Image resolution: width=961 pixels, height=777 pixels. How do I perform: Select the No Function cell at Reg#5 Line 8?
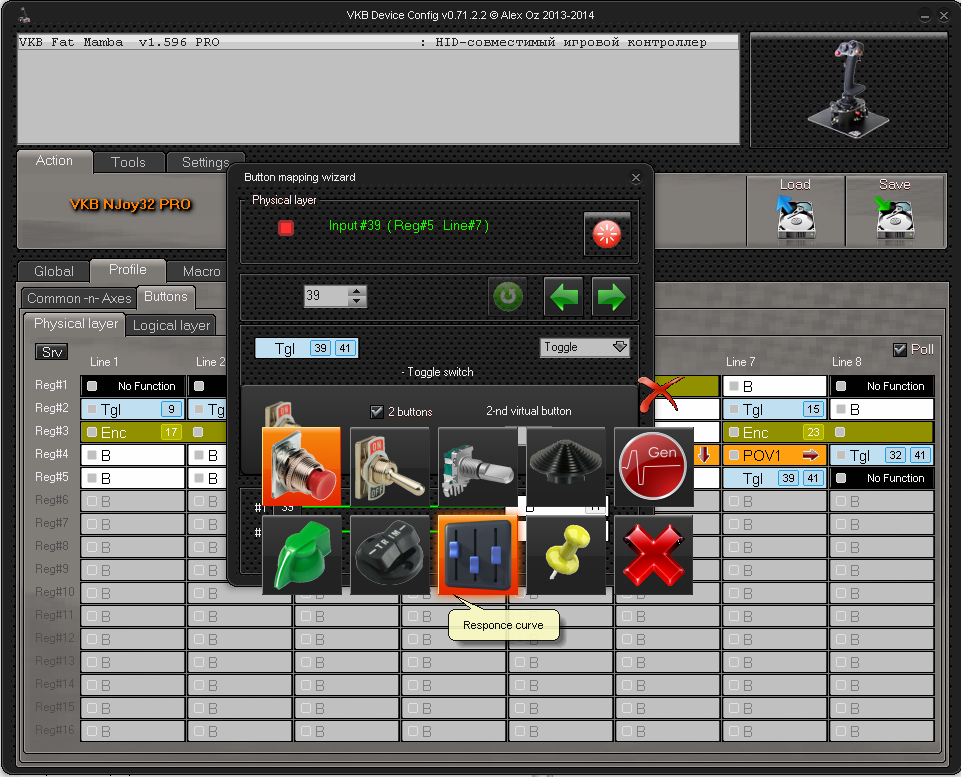click(882, 478)
